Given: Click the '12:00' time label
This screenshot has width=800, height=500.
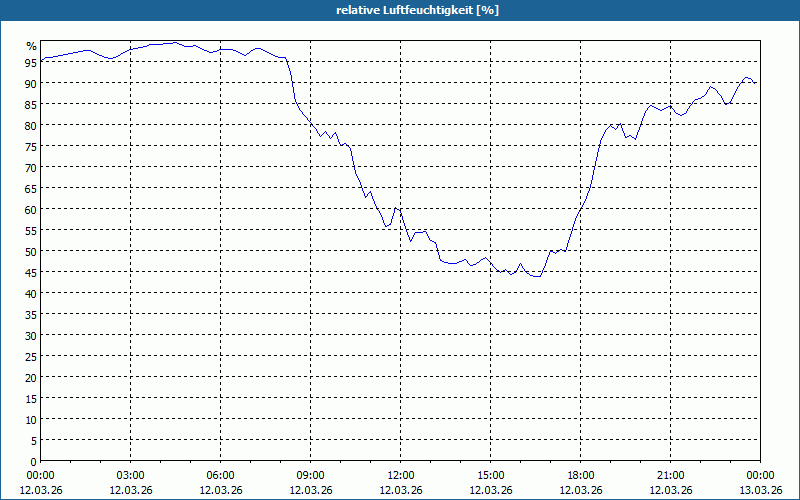Looking at the screenshot, I should 401,476.
